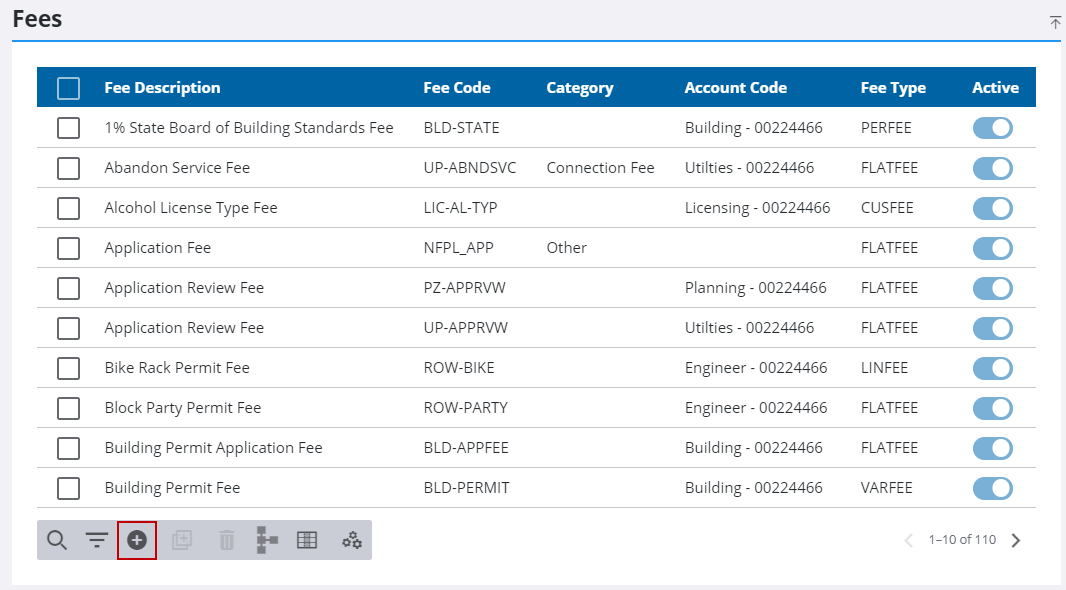Toggle Active switch for NFPL_APP
The height and width of the screenshot is (590, 1066).
pos(993,248)
